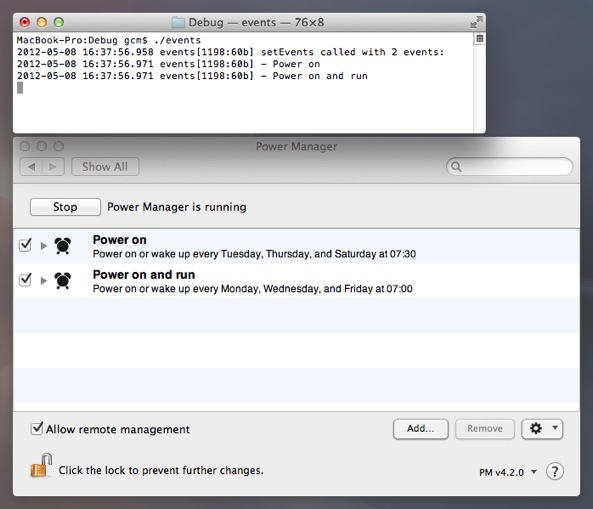Click the Remove button
The height and width of the screenshot is (509, 593).
[484, 429]
